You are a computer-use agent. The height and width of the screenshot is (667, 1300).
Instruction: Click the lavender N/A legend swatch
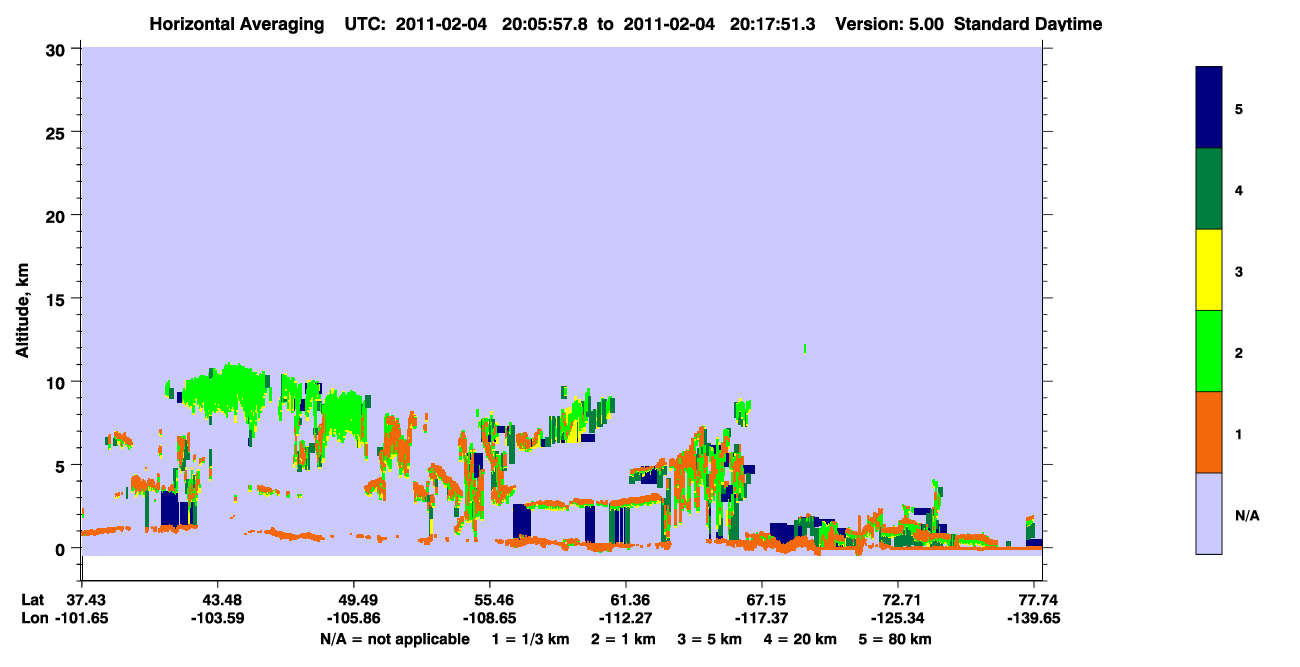tap(1209, 513)
